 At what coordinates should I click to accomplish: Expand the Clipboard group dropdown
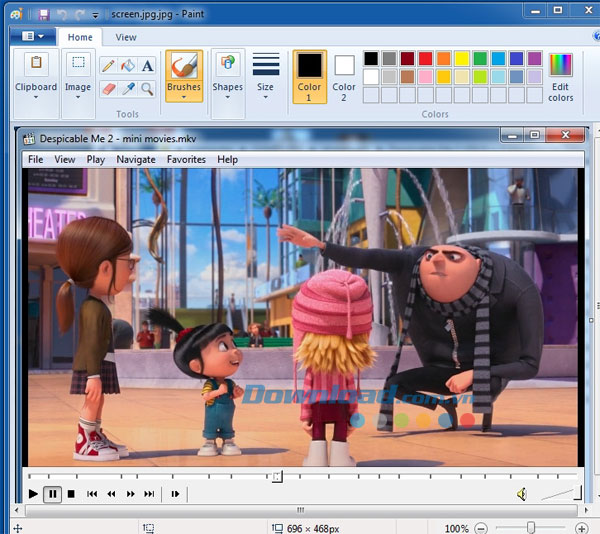[36, 98]
